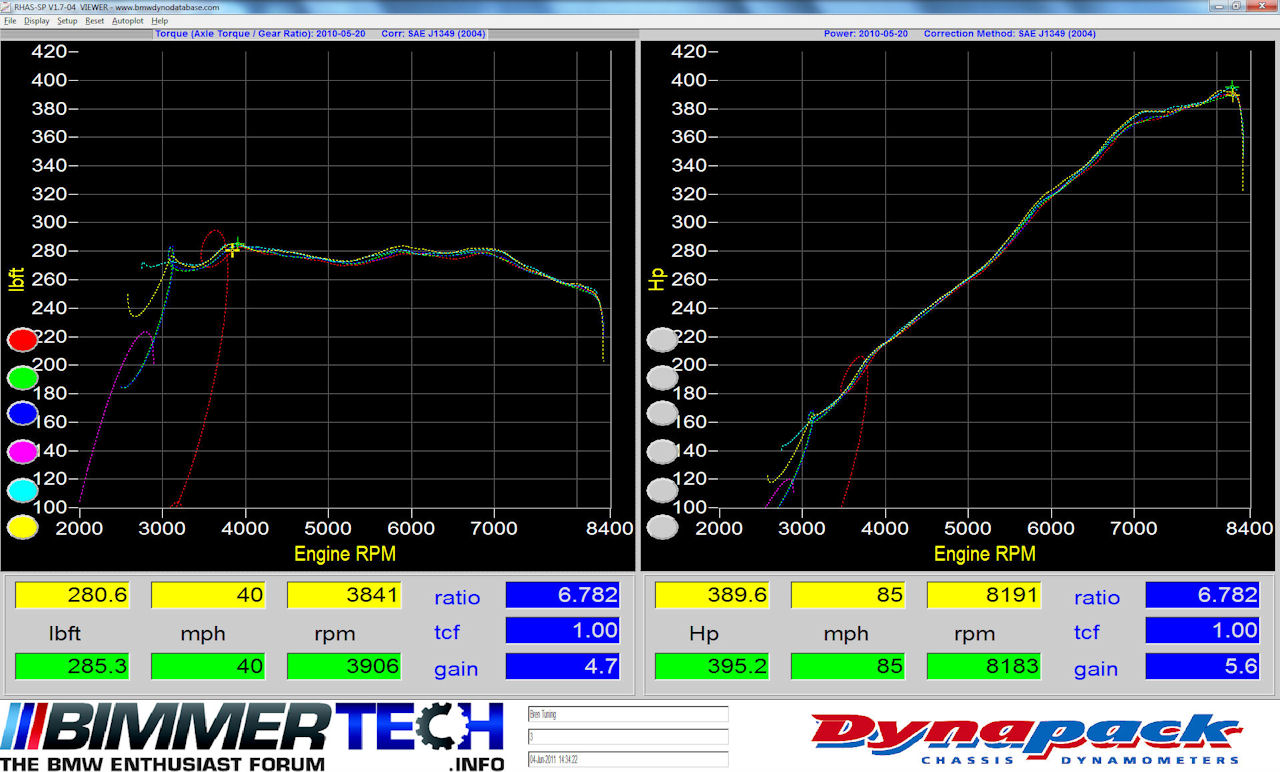Click the torque panel ratio 6.782 field

point(563,595)
